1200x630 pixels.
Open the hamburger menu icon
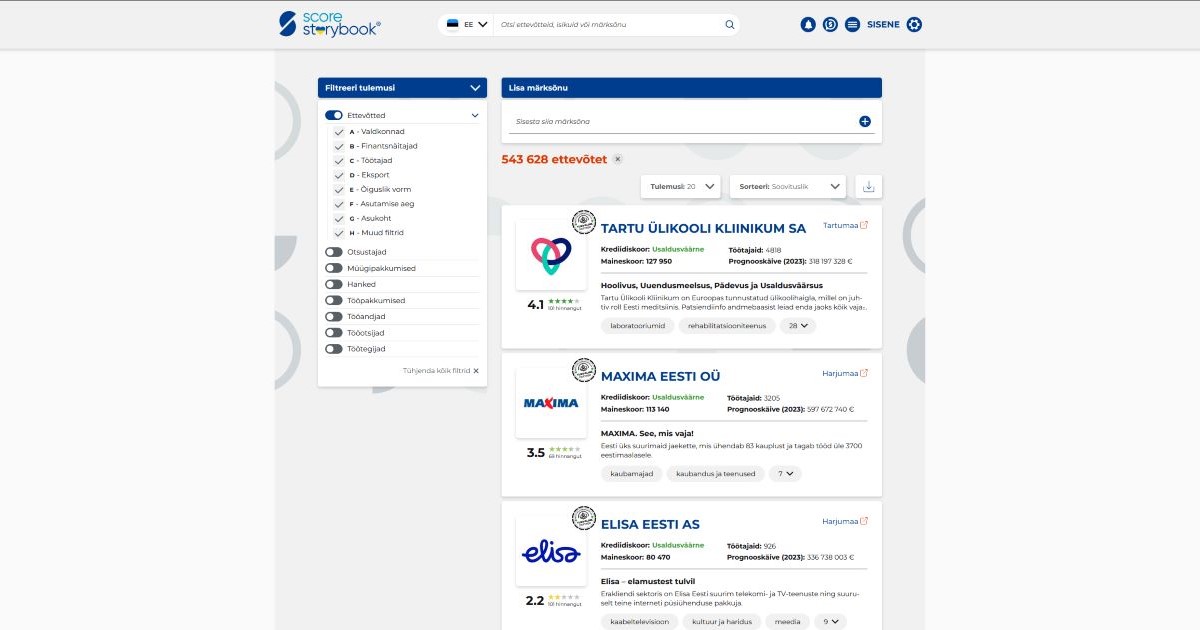(854, 23)
